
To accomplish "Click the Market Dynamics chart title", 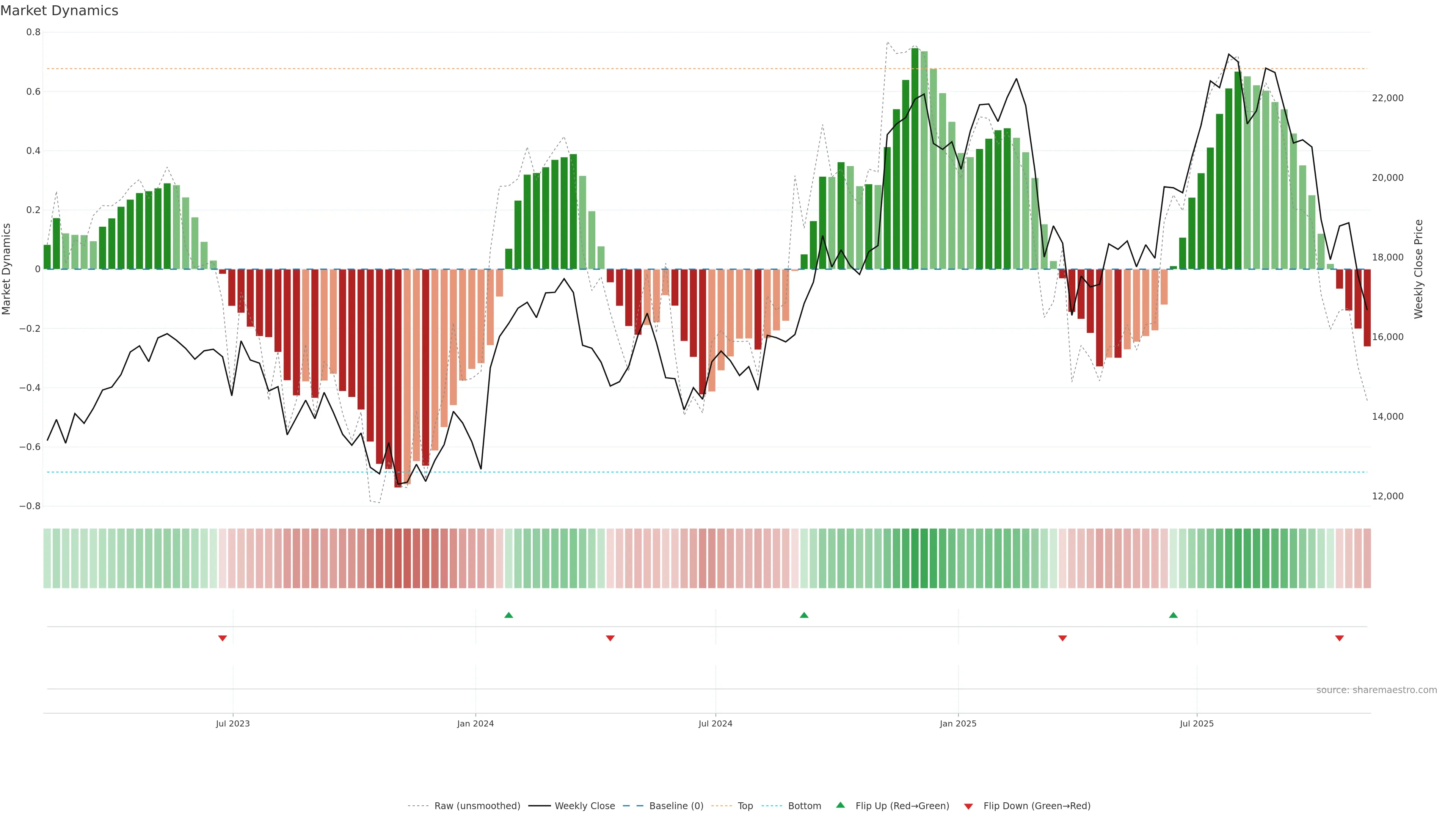I will click(x=60, y=11).
